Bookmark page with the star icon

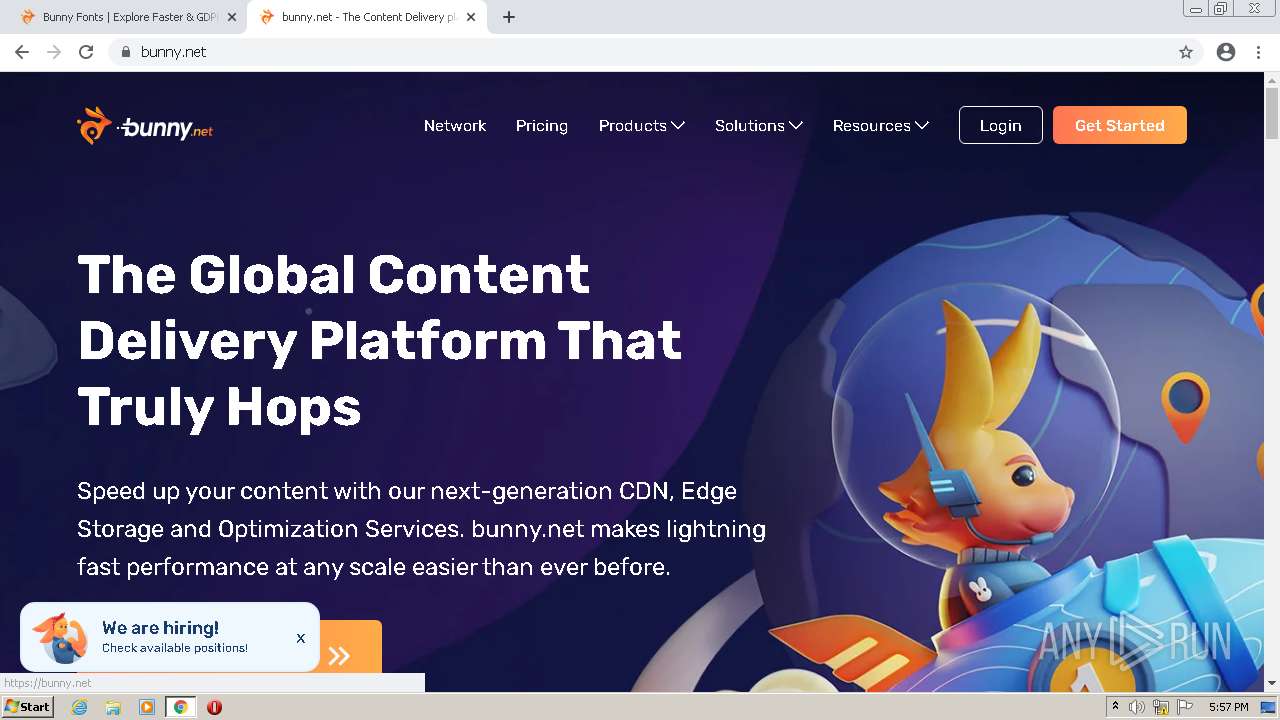(x=1186, y=52)
